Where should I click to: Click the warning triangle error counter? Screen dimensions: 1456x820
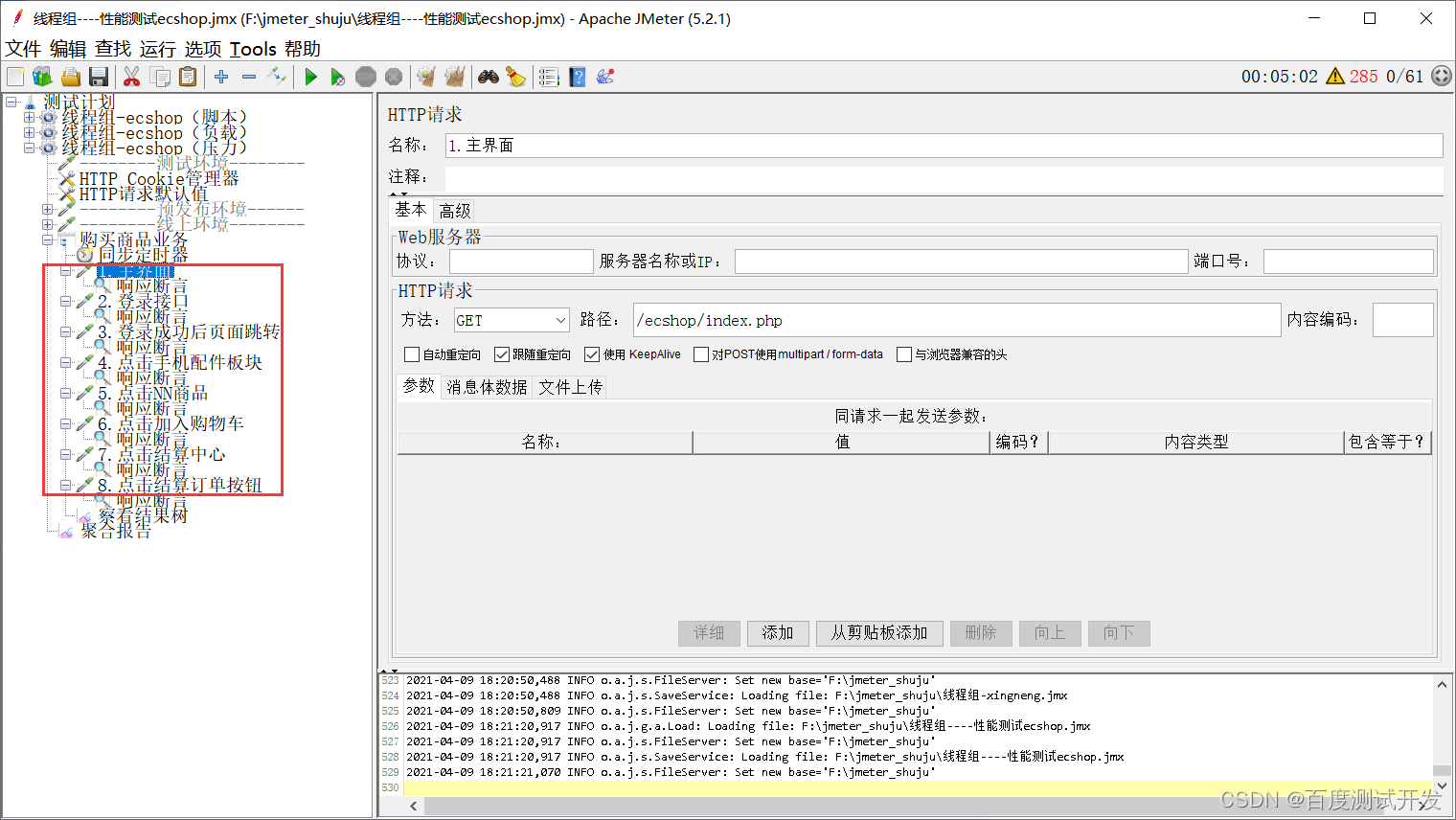click(x=1335, y=77)
